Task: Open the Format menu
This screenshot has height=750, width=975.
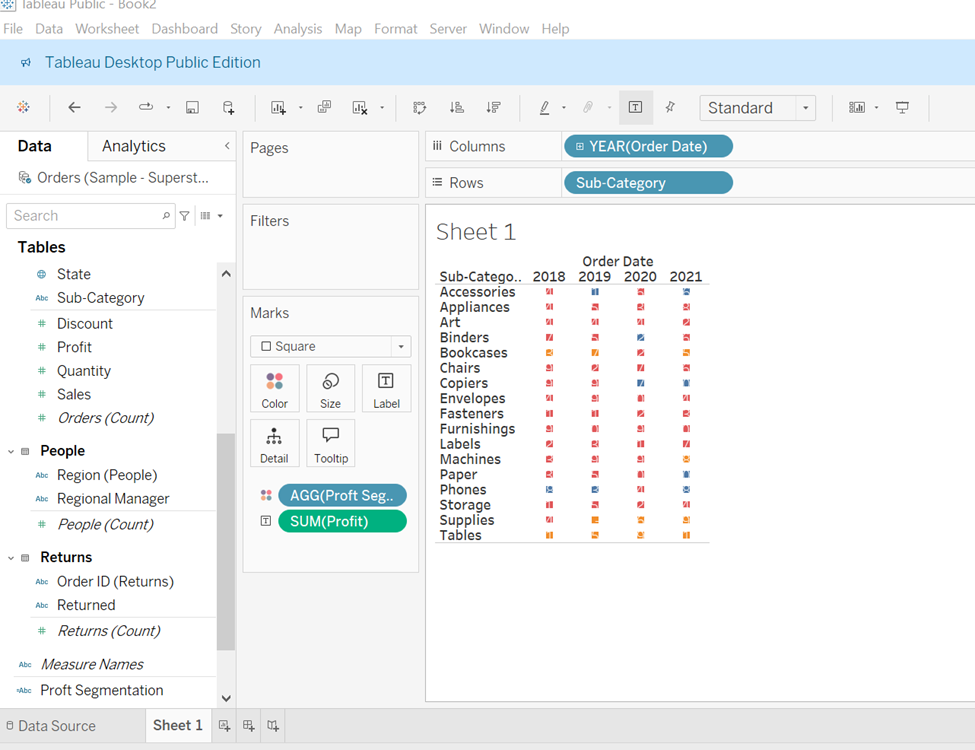Action: pyautogui.click(x=395, y=29)
